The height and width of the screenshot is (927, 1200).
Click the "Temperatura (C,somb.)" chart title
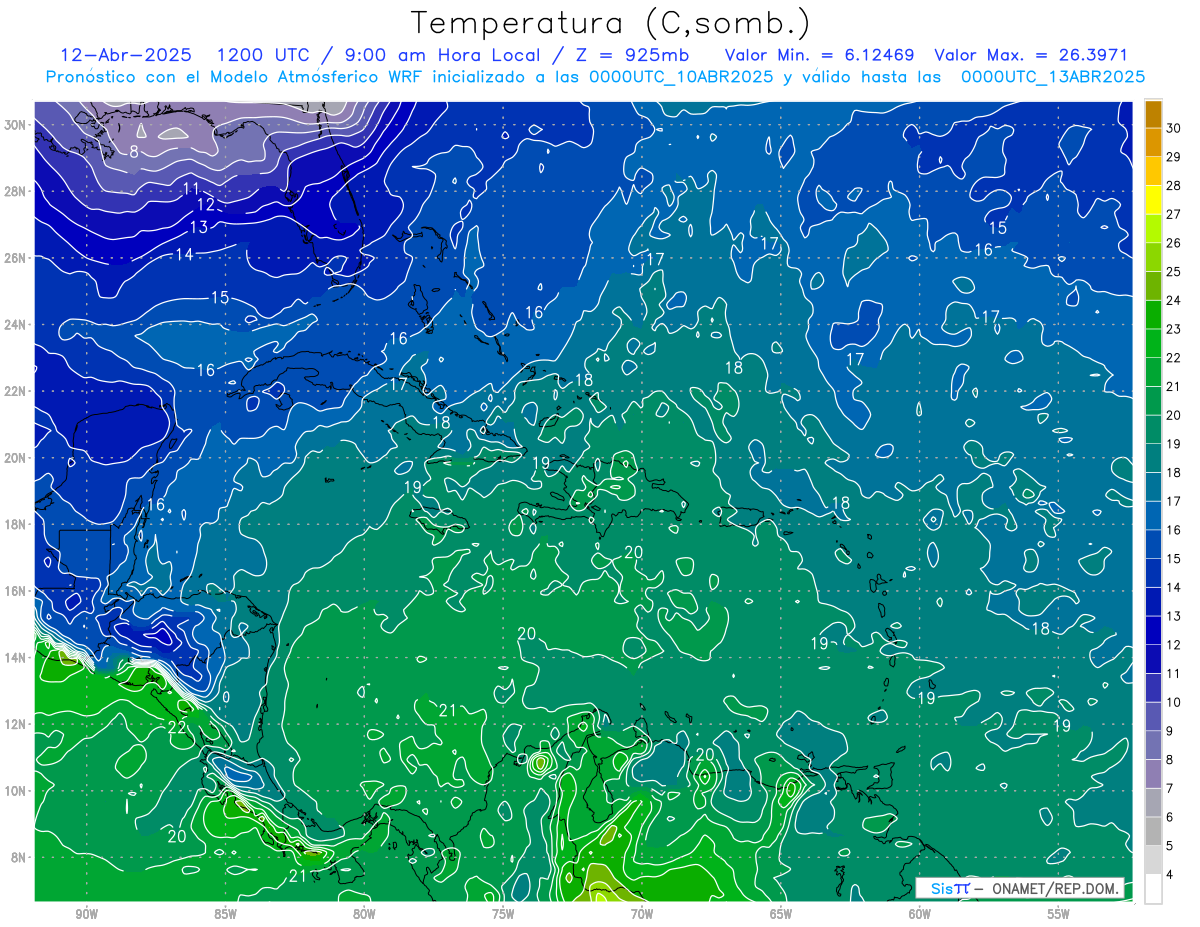(x=611, y=23)
